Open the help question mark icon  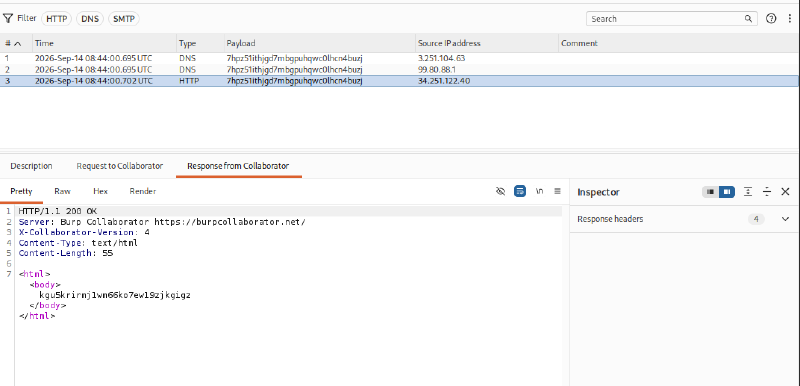click(x=771, y=19)
